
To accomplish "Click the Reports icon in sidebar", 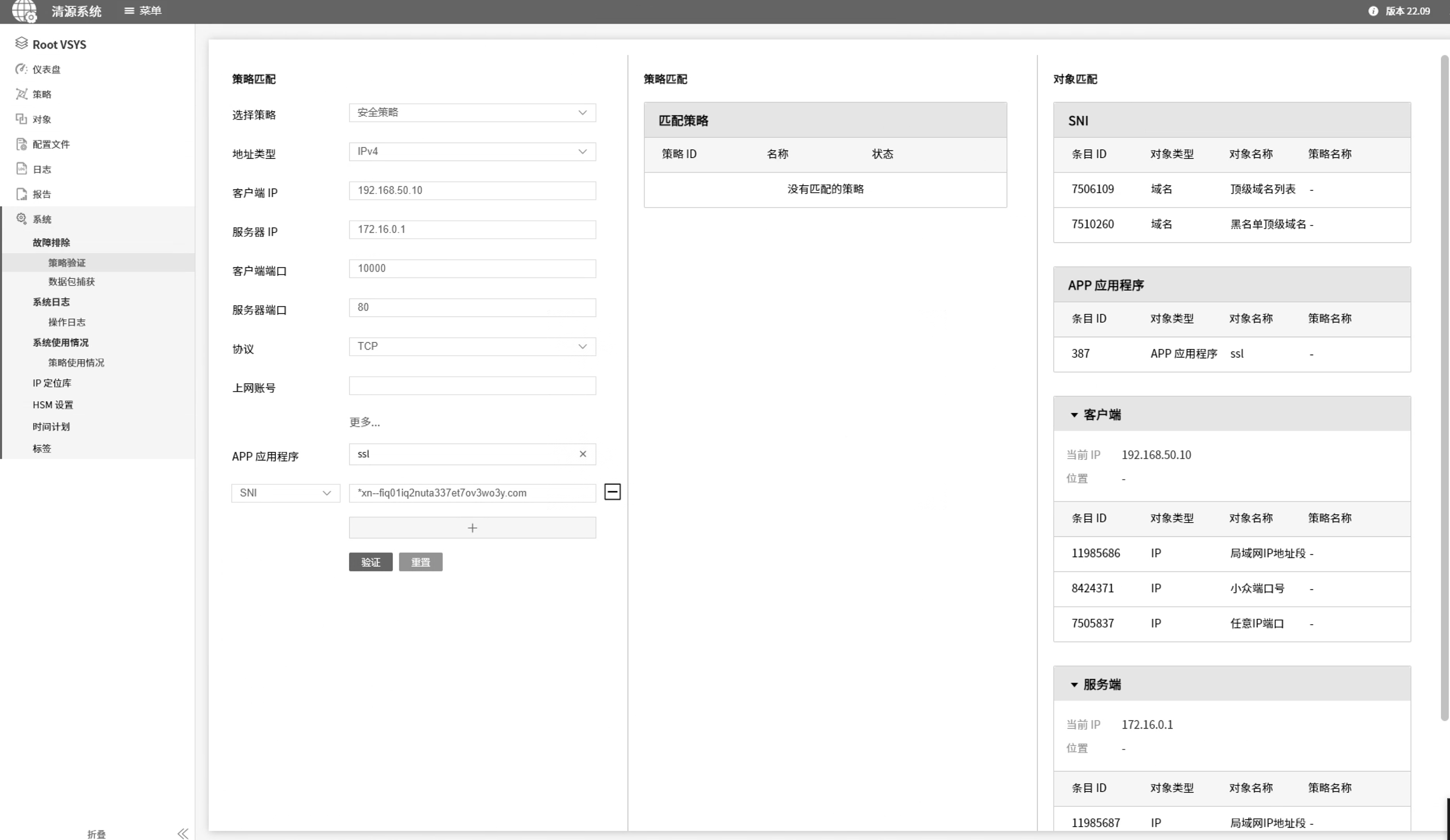I will point(21,194).
